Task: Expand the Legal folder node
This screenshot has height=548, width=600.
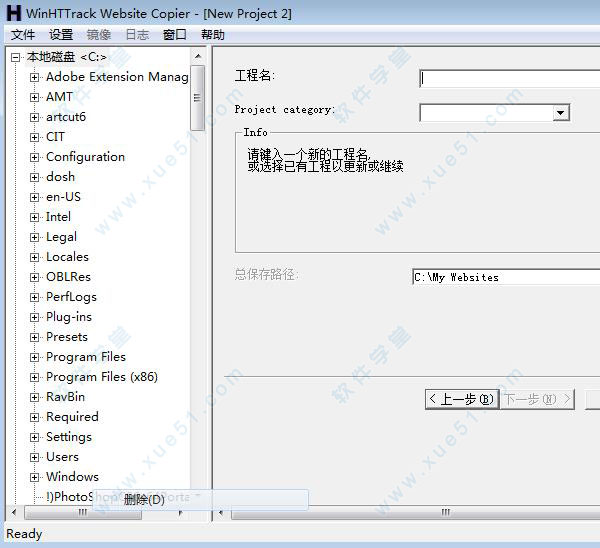Action: 34,237
